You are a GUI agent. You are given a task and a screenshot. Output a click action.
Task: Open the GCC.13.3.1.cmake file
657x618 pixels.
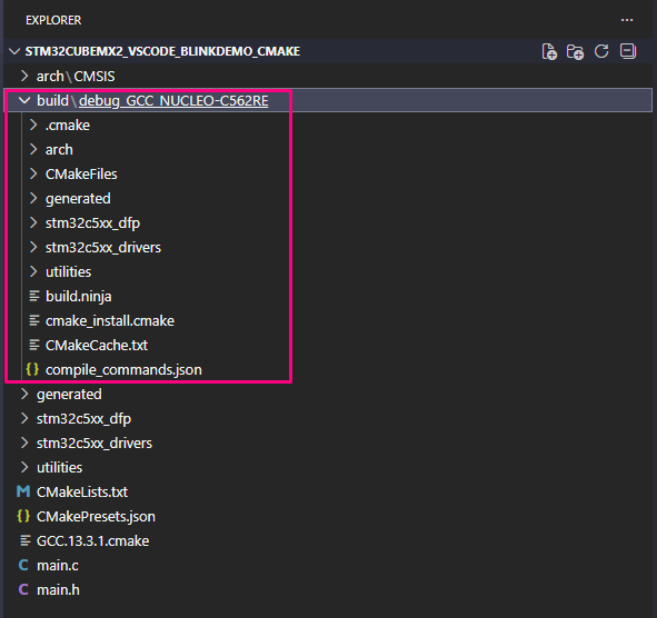tap(92, 541)
